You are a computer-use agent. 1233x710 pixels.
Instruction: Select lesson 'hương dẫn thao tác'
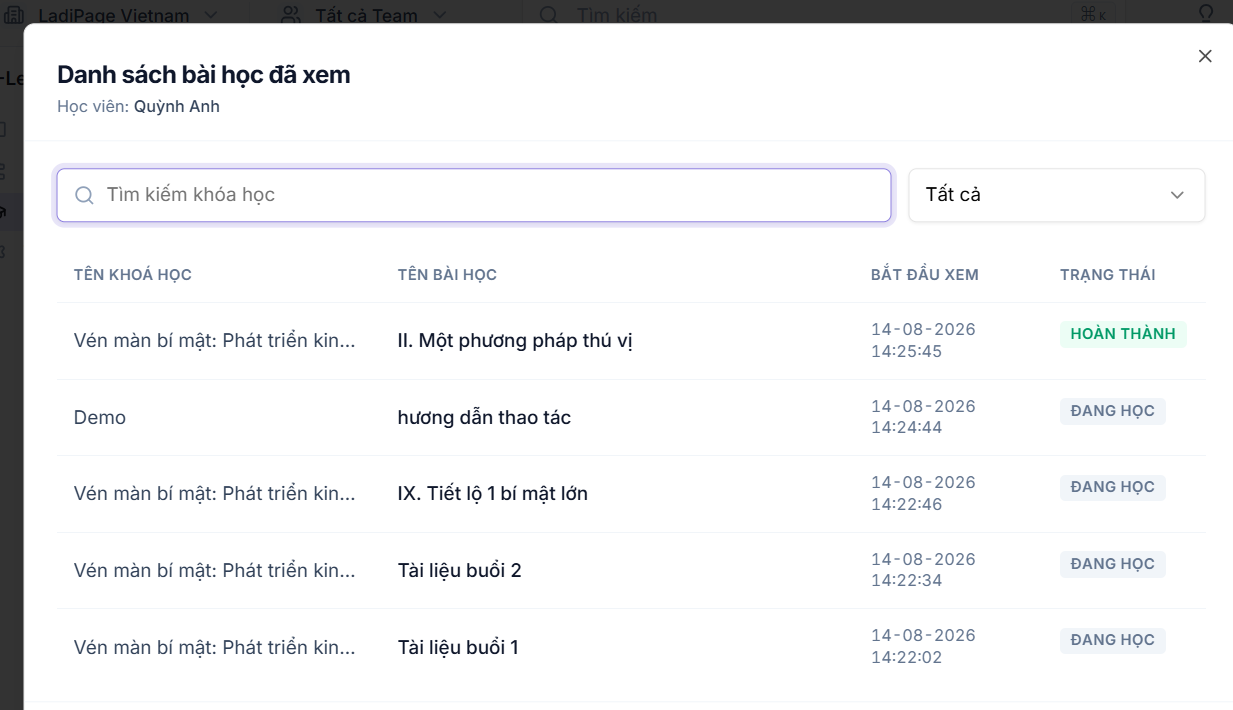click(484, 417)
